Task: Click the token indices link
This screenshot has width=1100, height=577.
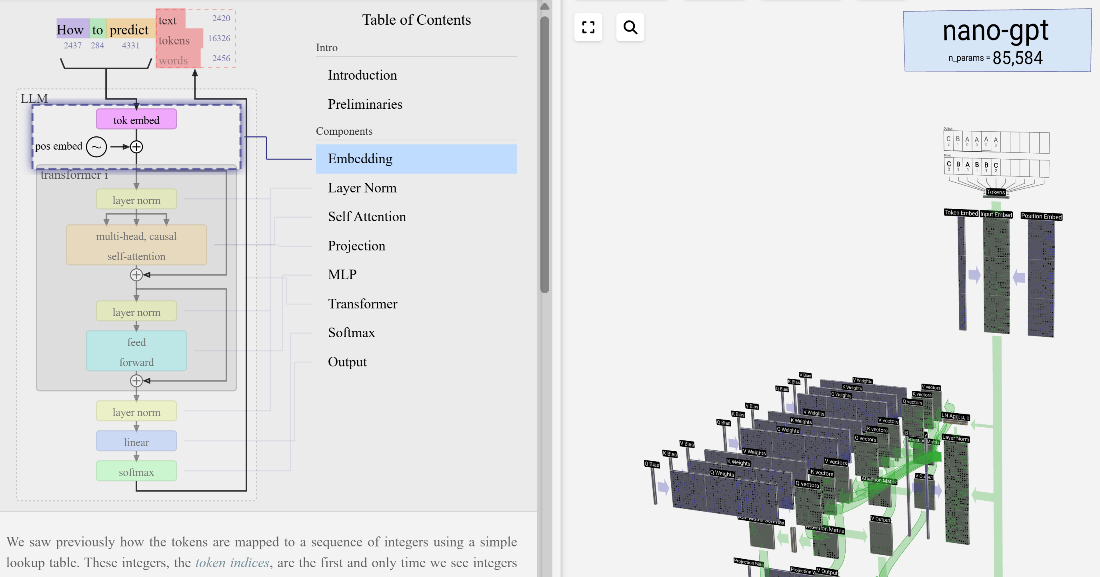Action: (x=232, y=562)
